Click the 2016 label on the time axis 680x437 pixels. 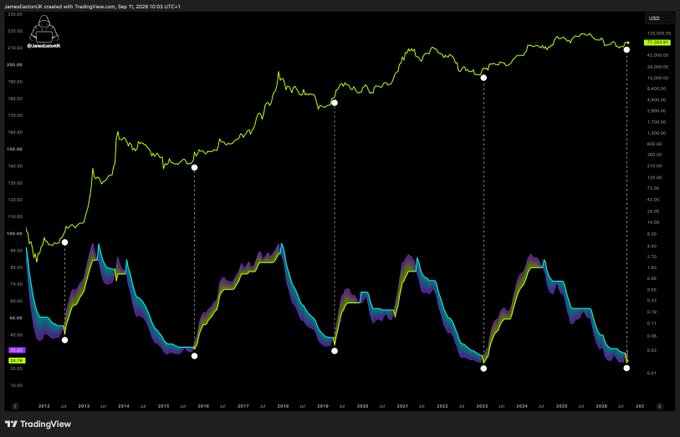tap(203, 406)
